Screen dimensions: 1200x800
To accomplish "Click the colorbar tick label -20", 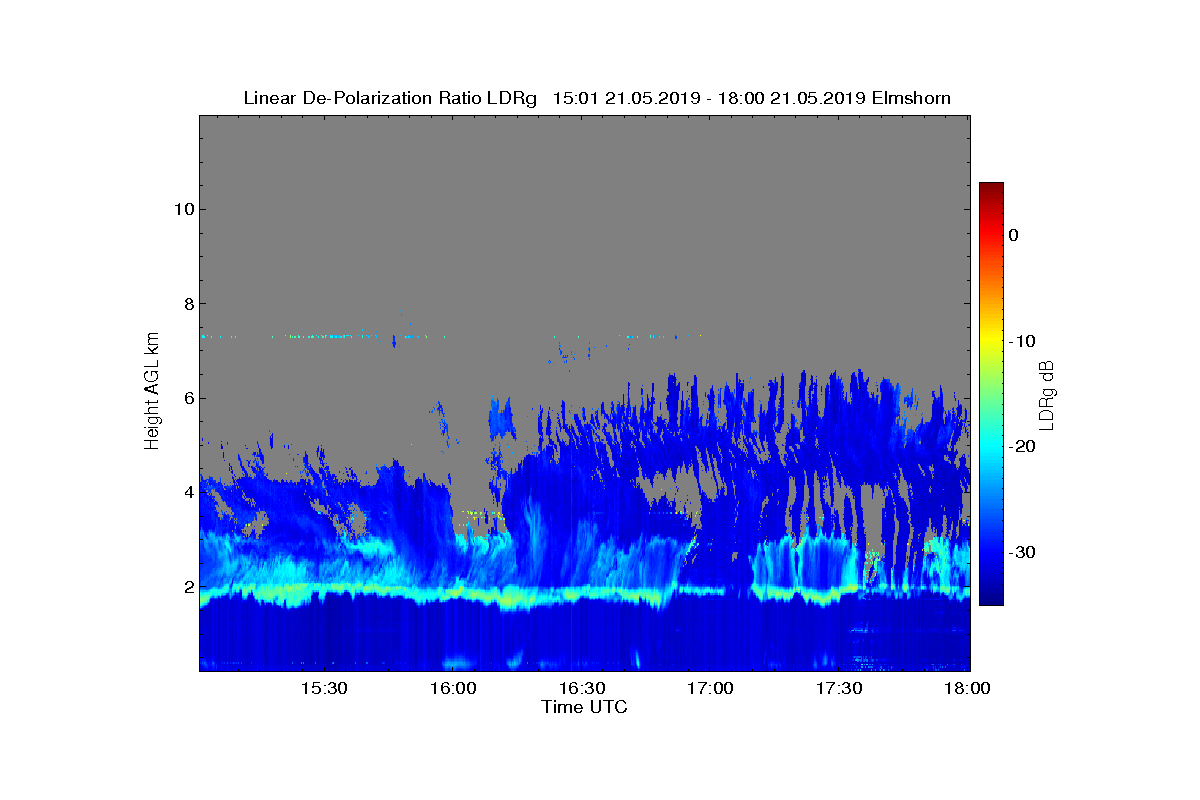I will point(1021,447).
